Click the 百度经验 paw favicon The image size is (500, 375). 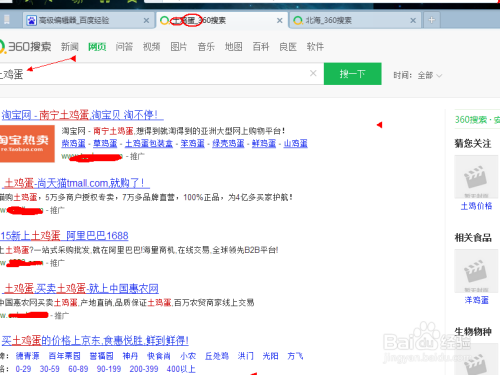tap(31, 21)
